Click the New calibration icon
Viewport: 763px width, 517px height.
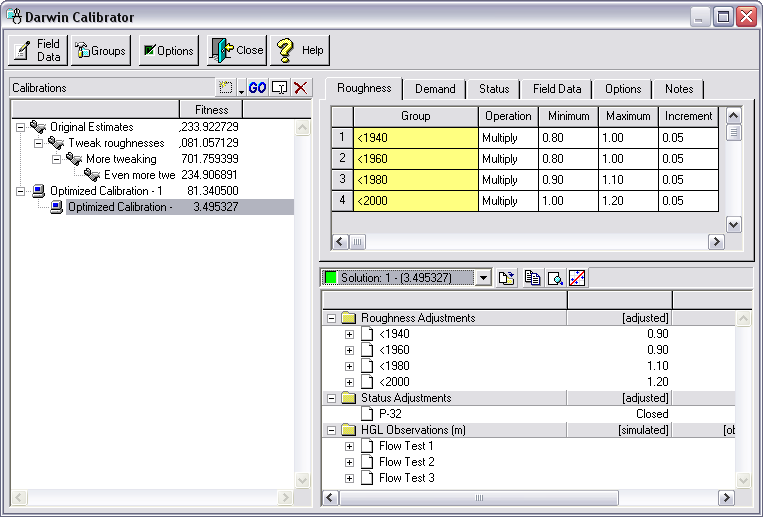(225, 88)
